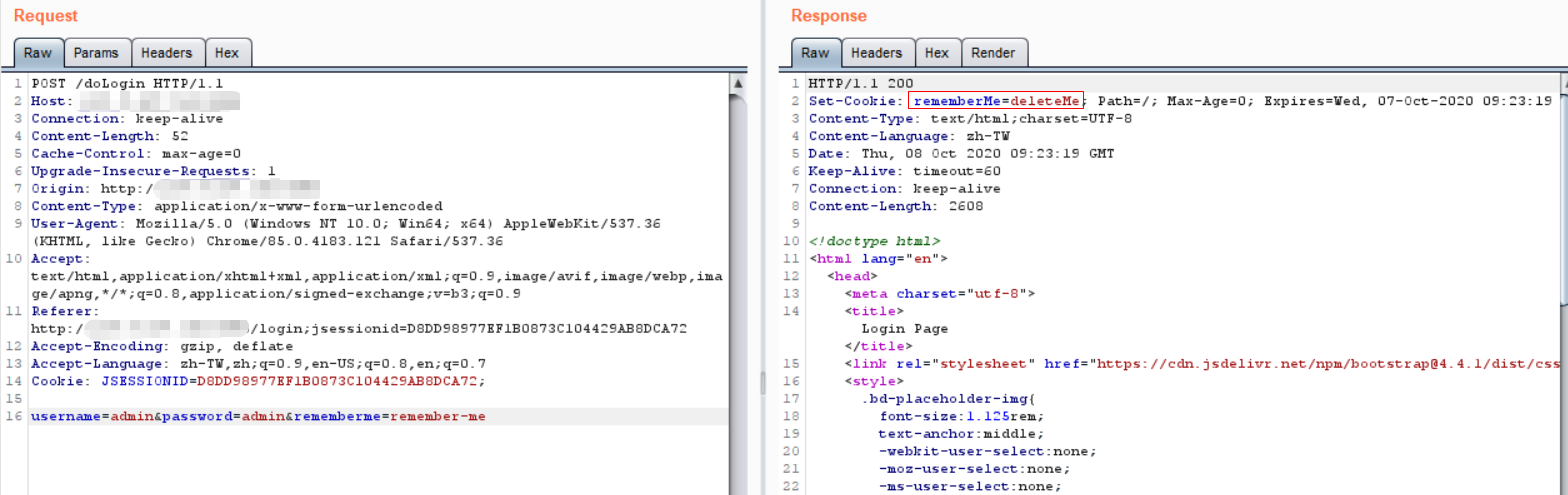
Task: Click the request scrollbar up arrow
Action: [738, 82]
